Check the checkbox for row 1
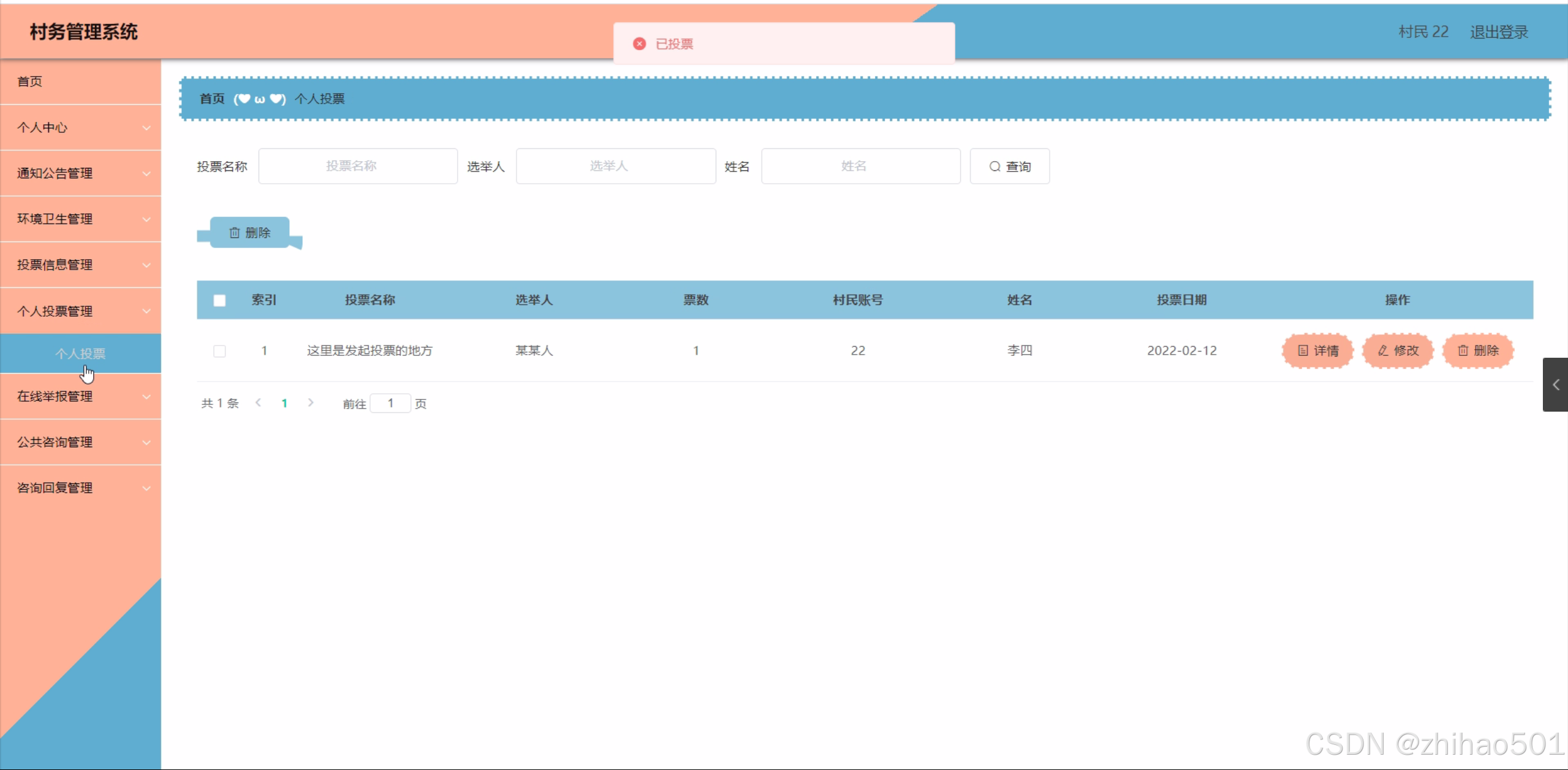Screen dimensions: 1568x770 219,351
